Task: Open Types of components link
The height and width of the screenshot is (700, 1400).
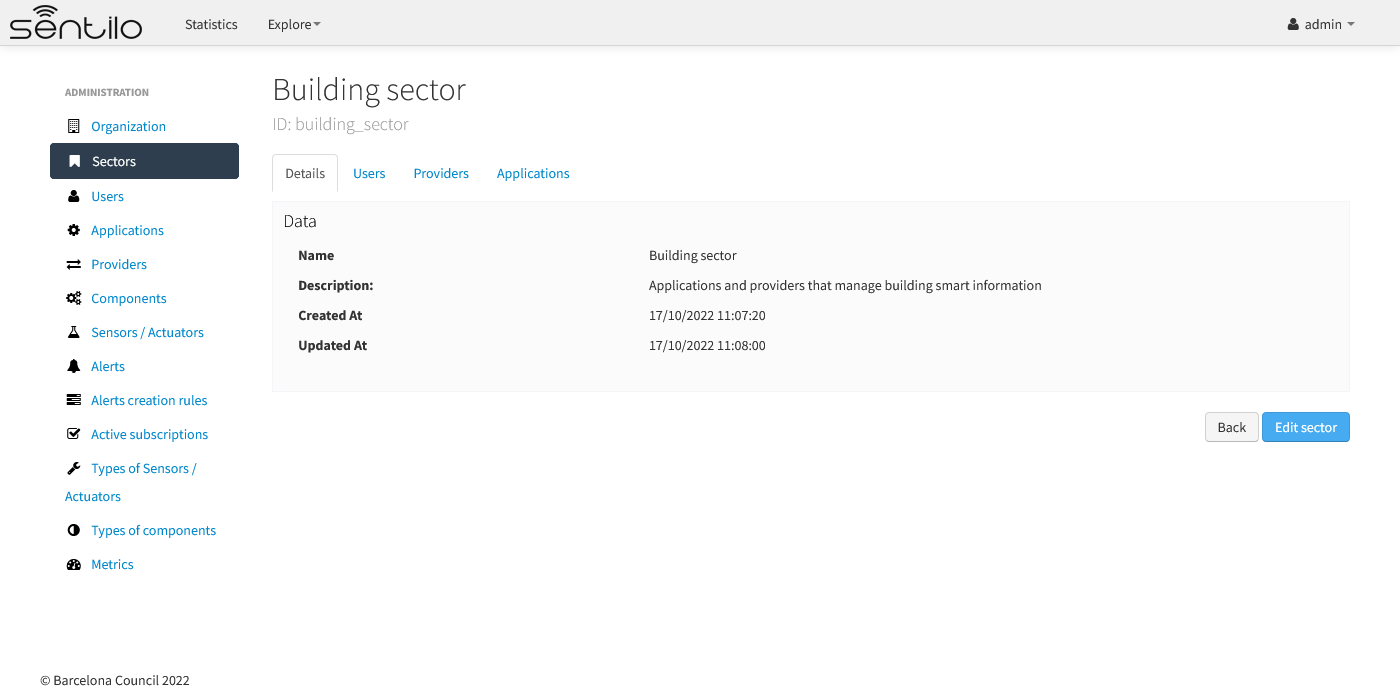Action: (x=153, y=530)
